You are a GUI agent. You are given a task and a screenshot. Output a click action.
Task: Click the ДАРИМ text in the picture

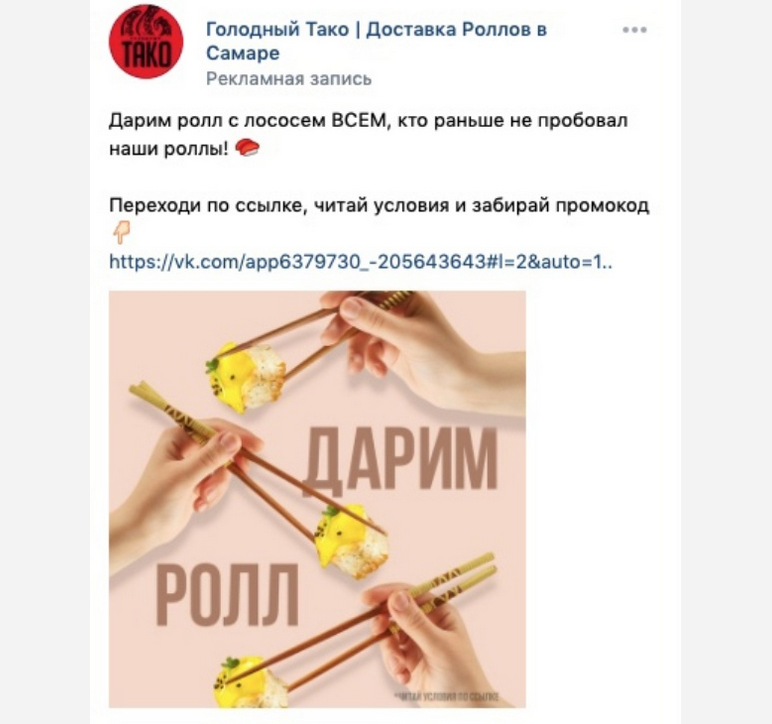coord(400,459)
